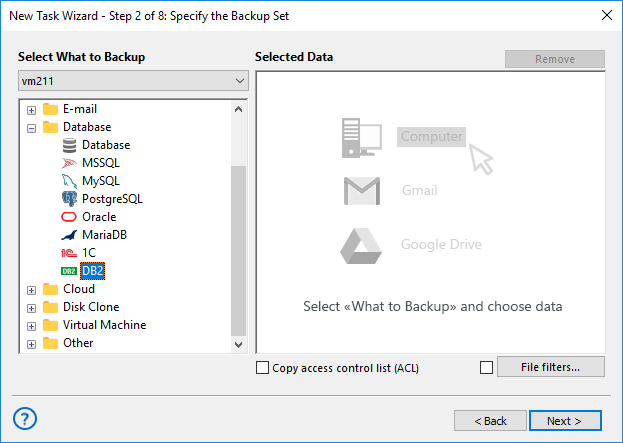Collapse the Database tree node
This screenshot has height=443, width=623.
coord(31,128)
